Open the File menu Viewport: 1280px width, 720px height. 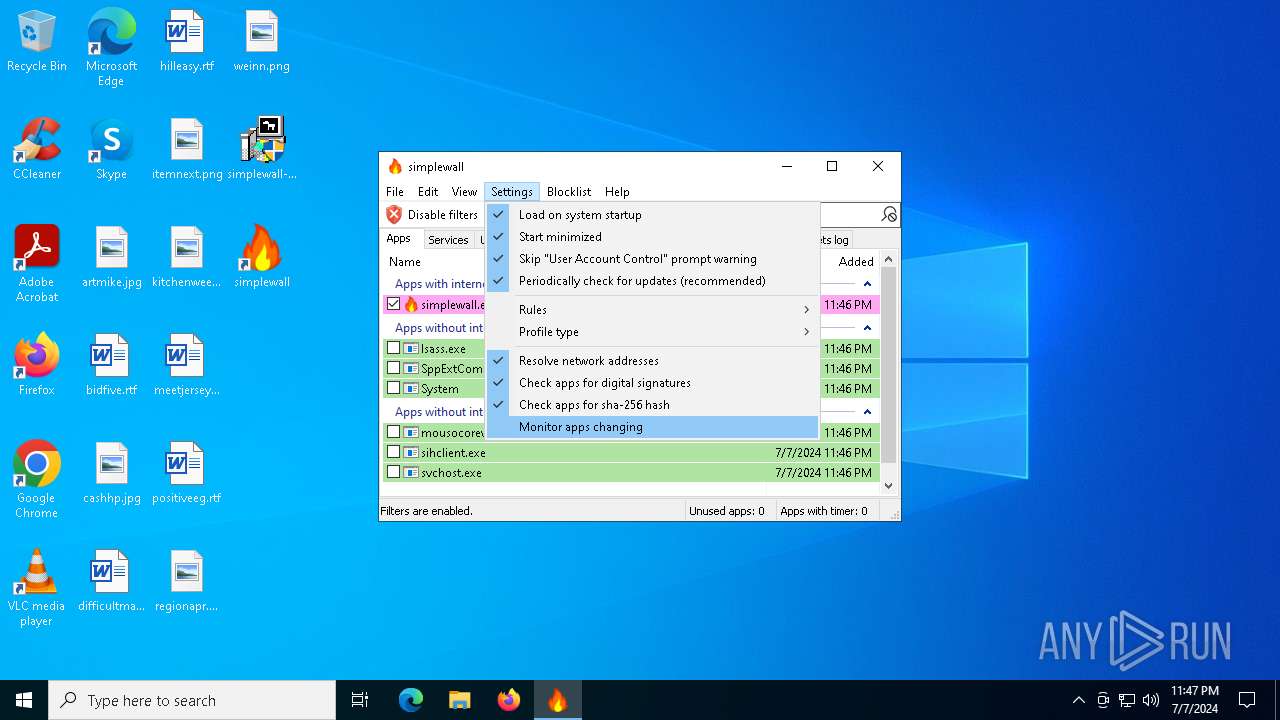click(395, 192)
